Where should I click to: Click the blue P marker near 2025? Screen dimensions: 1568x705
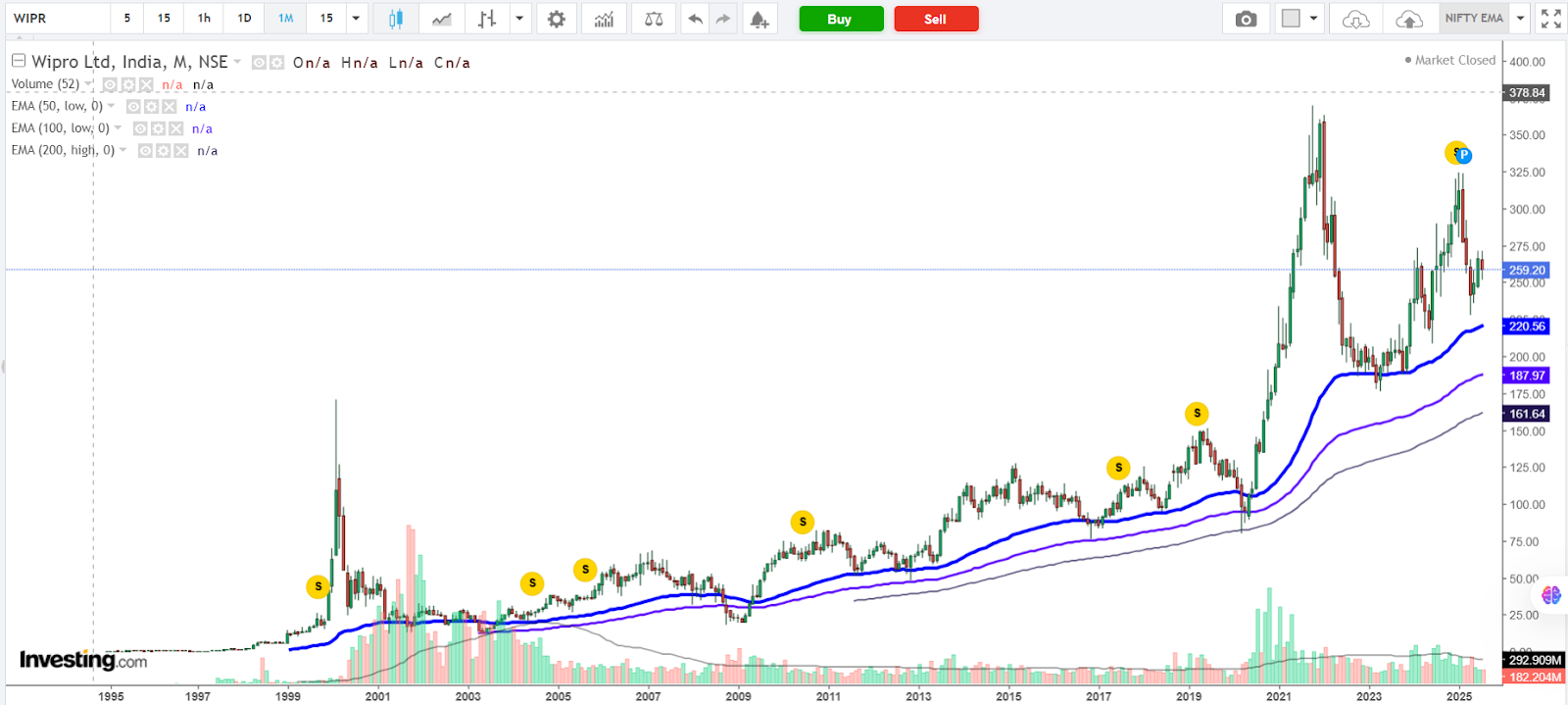(x=1464, y=155)
